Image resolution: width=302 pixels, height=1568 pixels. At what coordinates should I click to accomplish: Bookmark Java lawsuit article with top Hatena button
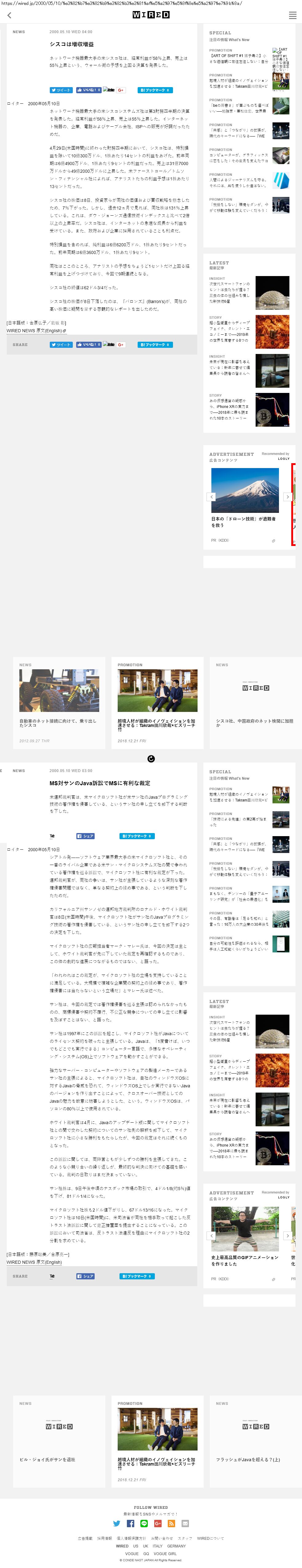click(x=137, y=836)
